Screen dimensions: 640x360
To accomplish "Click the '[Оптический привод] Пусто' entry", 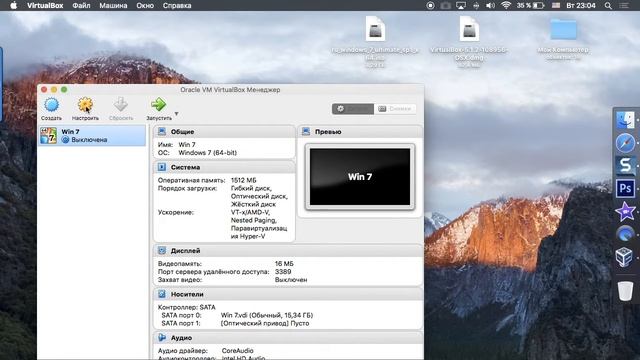I will tap(265, 323).
